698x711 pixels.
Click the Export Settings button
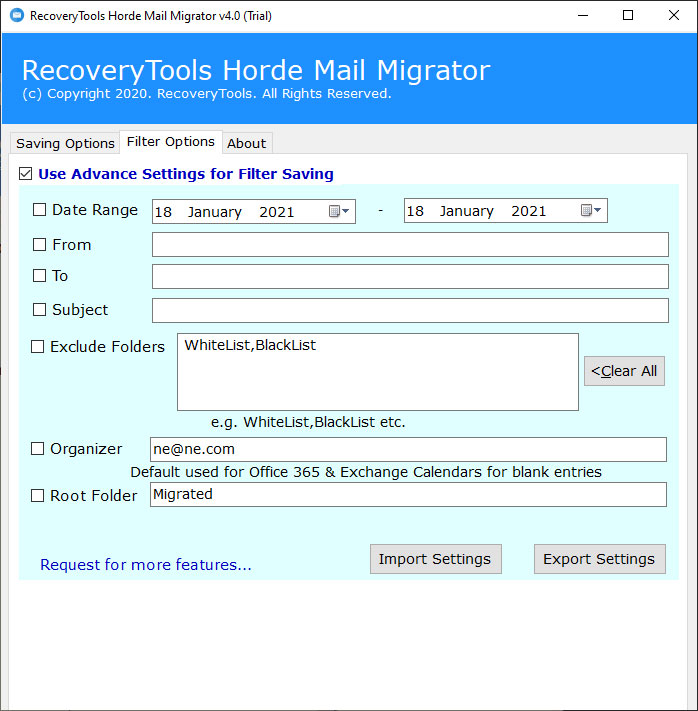point(600,559)
